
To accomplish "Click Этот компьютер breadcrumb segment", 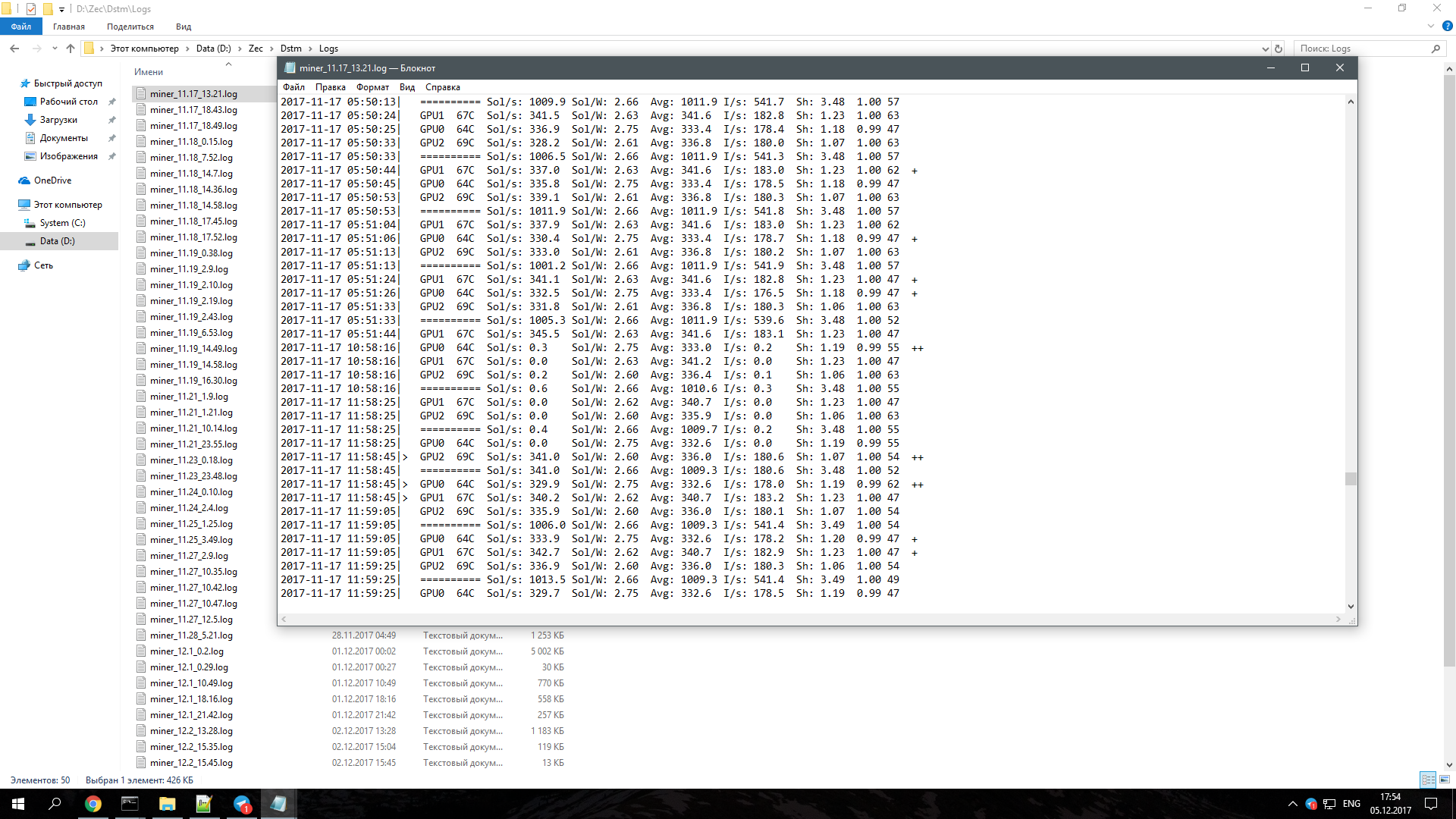I will tap(144, 49).
